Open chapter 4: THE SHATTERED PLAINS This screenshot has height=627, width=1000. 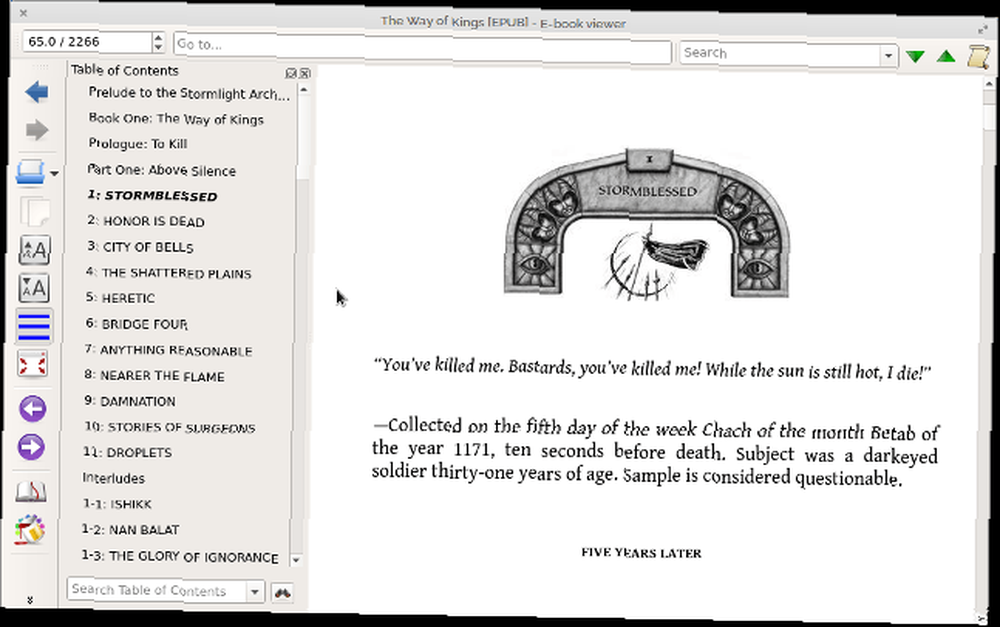[x=168, y=273]
